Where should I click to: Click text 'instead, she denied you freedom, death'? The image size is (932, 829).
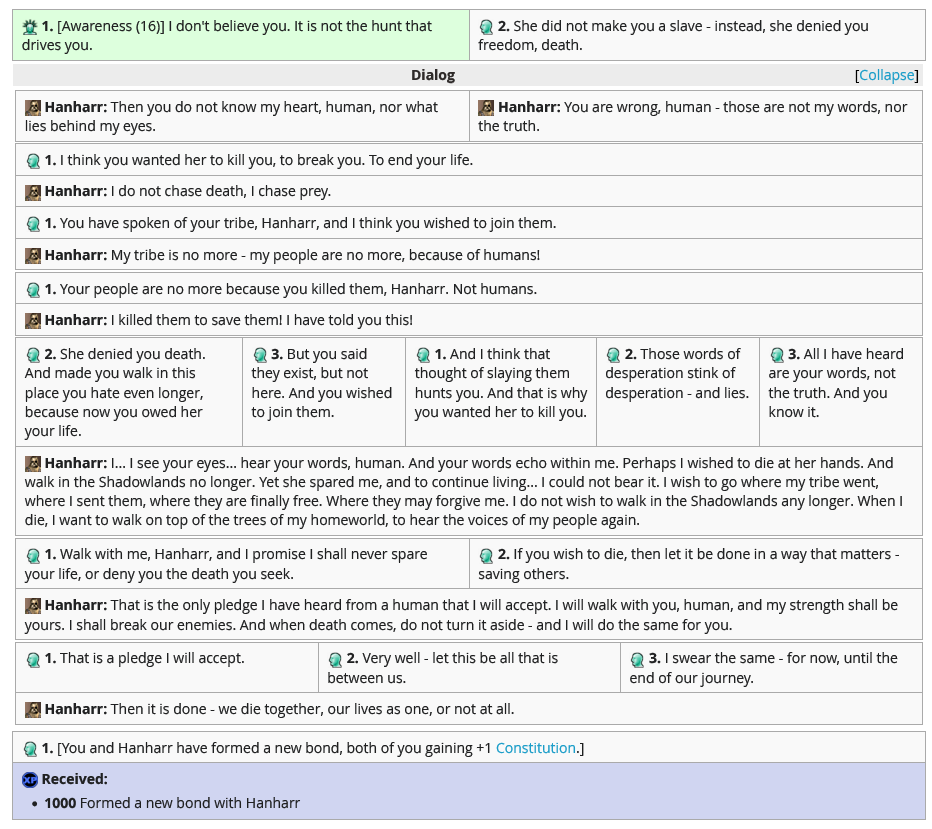673,35
